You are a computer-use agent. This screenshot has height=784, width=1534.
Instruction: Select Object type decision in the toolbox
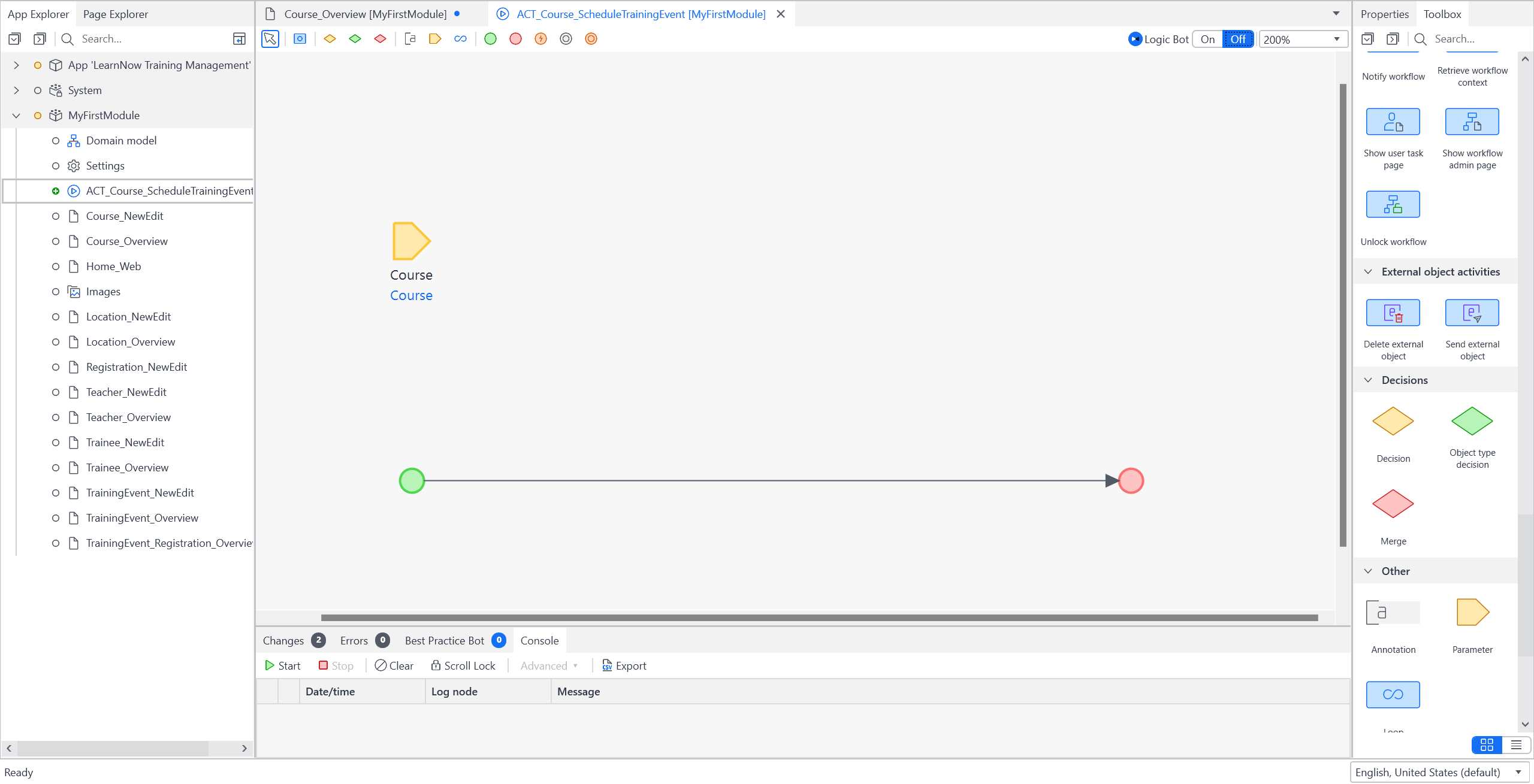click(x=1472, y=422)
